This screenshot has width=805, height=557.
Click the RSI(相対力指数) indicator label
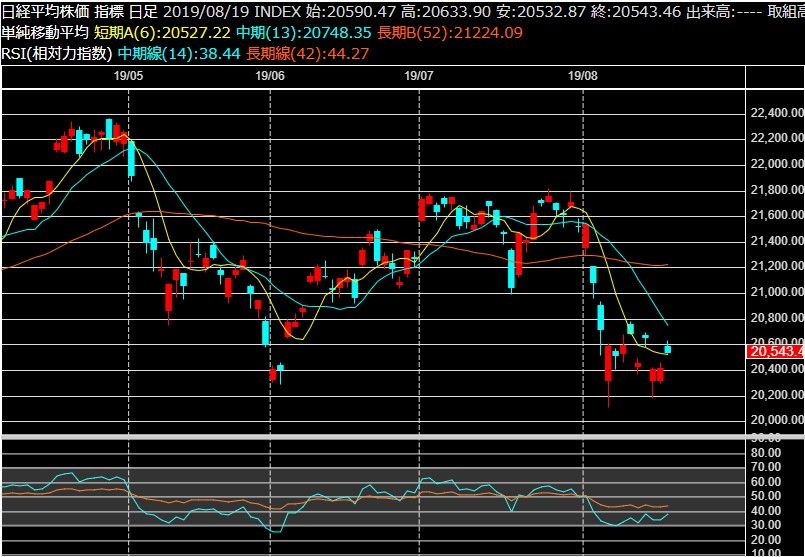click(56, 53)
